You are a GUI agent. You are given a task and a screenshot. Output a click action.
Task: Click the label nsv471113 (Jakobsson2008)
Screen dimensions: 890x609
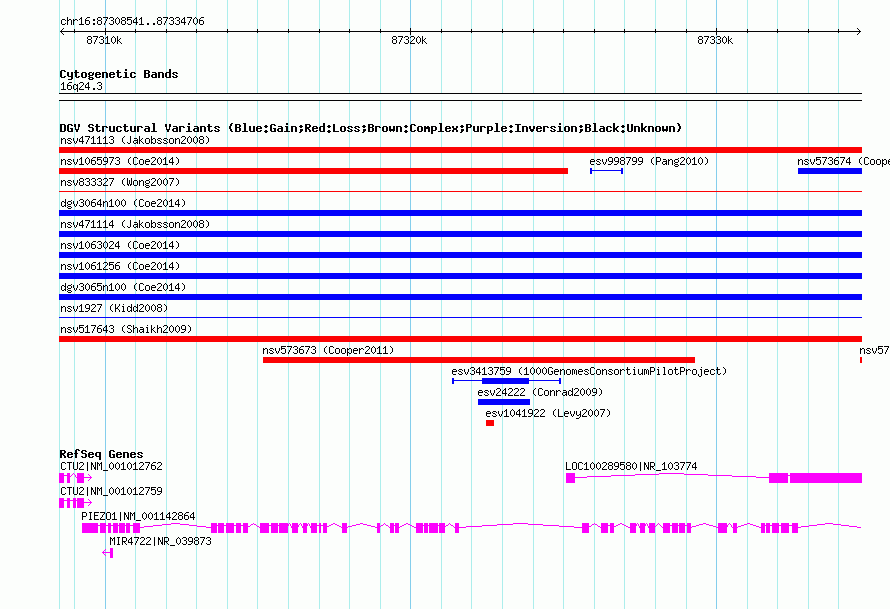(x=135, y=140)
